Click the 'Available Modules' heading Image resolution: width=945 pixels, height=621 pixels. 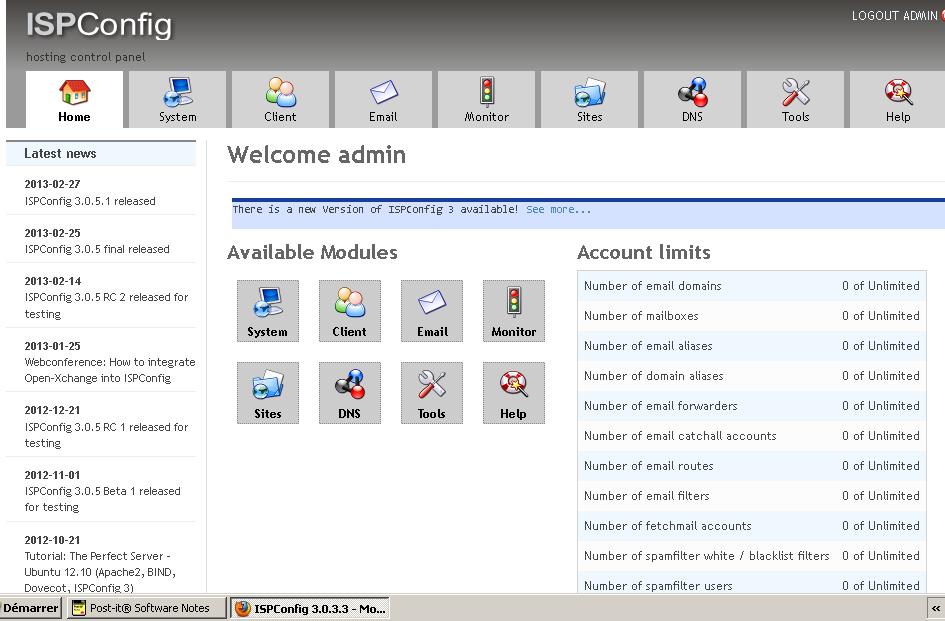pyautogui.click(x=312, y=252)
